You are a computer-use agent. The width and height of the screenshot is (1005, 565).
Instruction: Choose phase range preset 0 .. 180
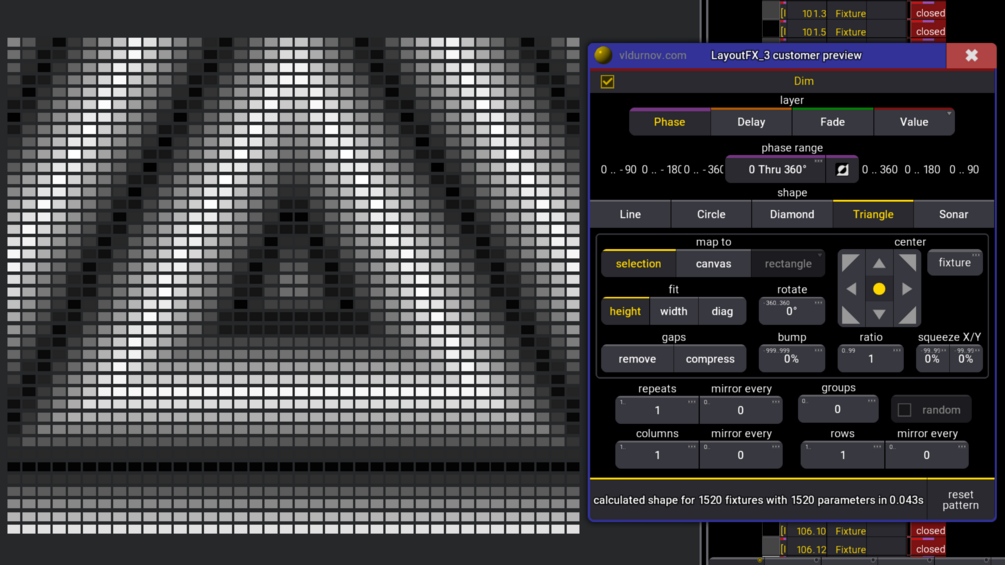click(922, 170)
